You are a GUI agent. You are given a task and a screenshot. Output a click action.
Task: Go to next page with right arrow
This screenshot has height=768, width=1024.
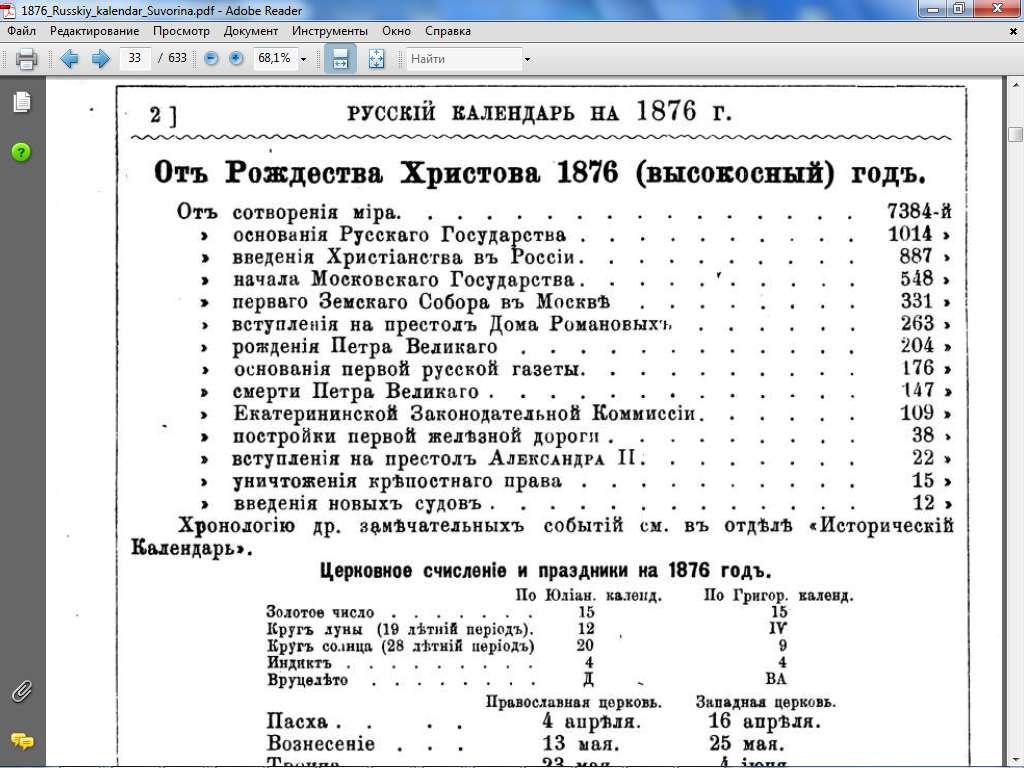point(100,59)
